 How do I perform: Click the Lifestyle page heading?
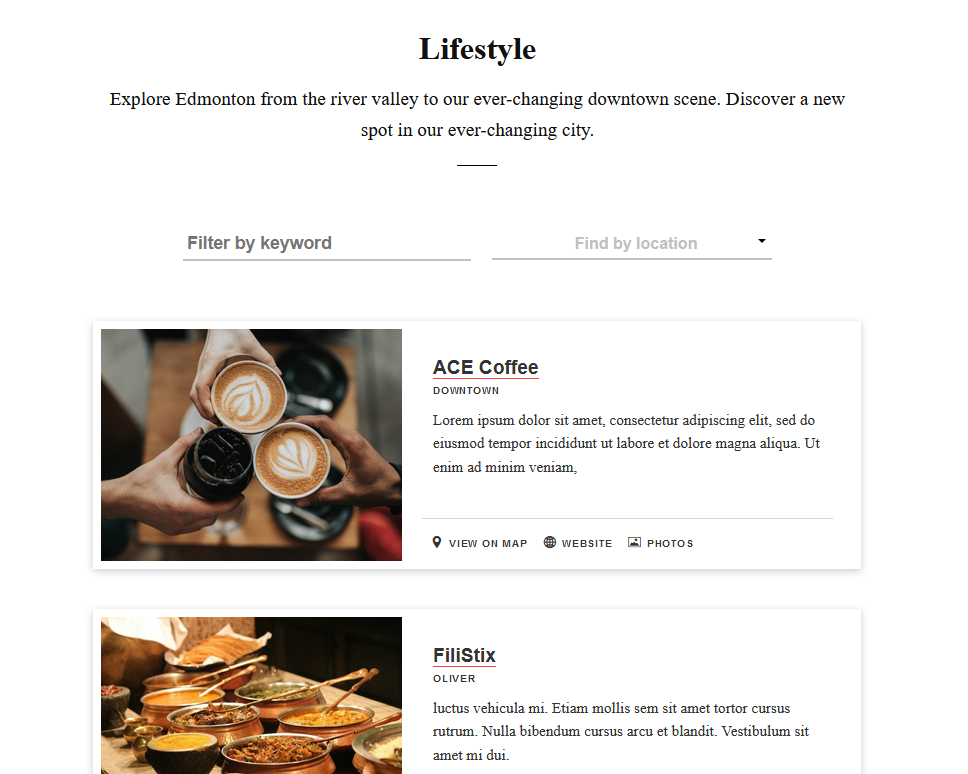[x=477, y=49]
